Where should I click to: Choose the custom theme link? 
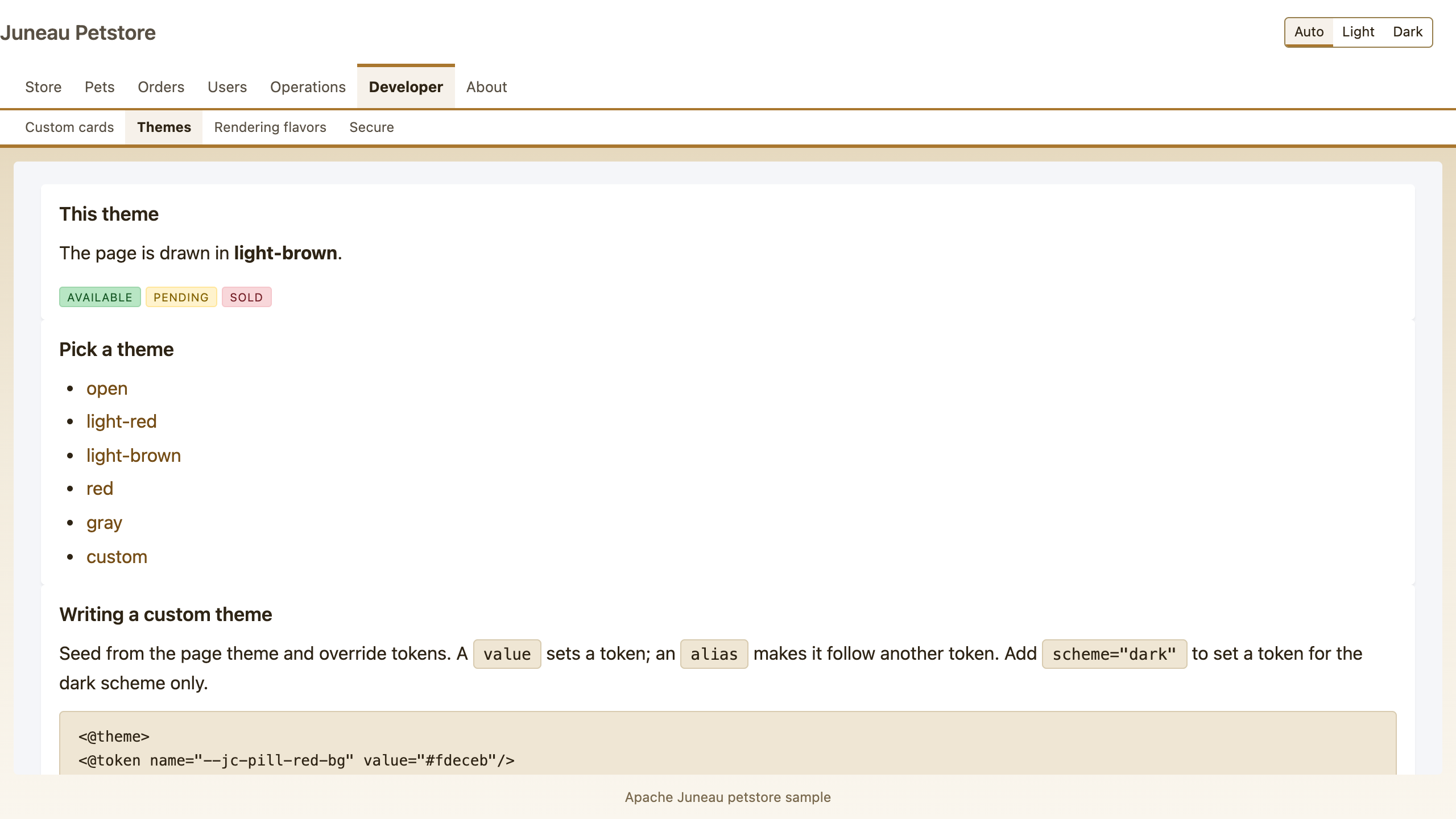point(117,557)
